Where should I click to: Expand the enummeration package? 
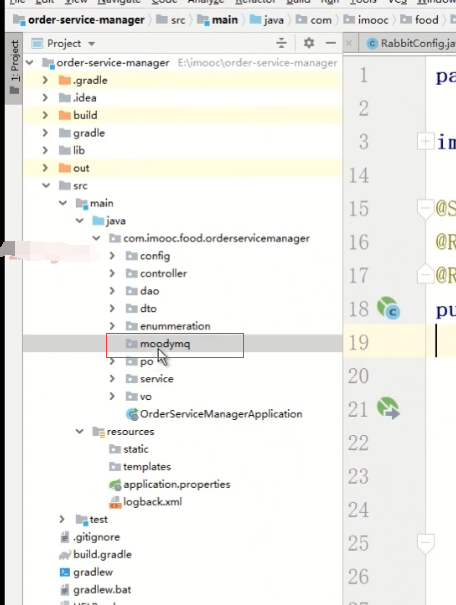112,326
